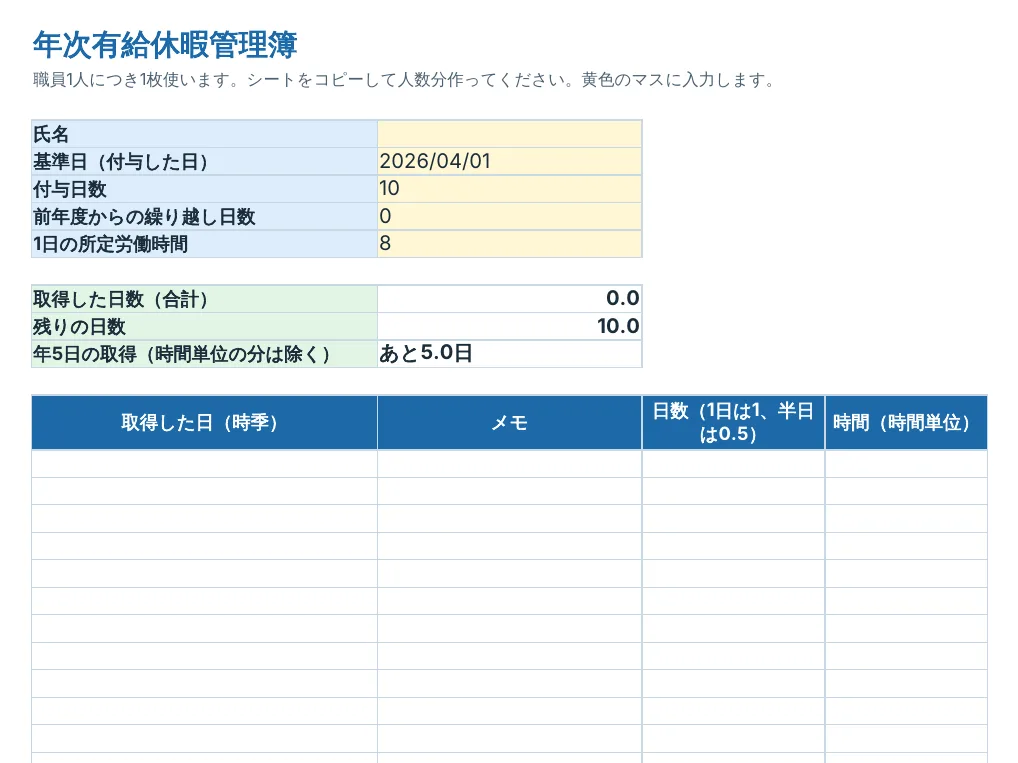1018x763 pixels.
Task: Click the cell showing あと5.0日
Action: (x=510, y=354)
